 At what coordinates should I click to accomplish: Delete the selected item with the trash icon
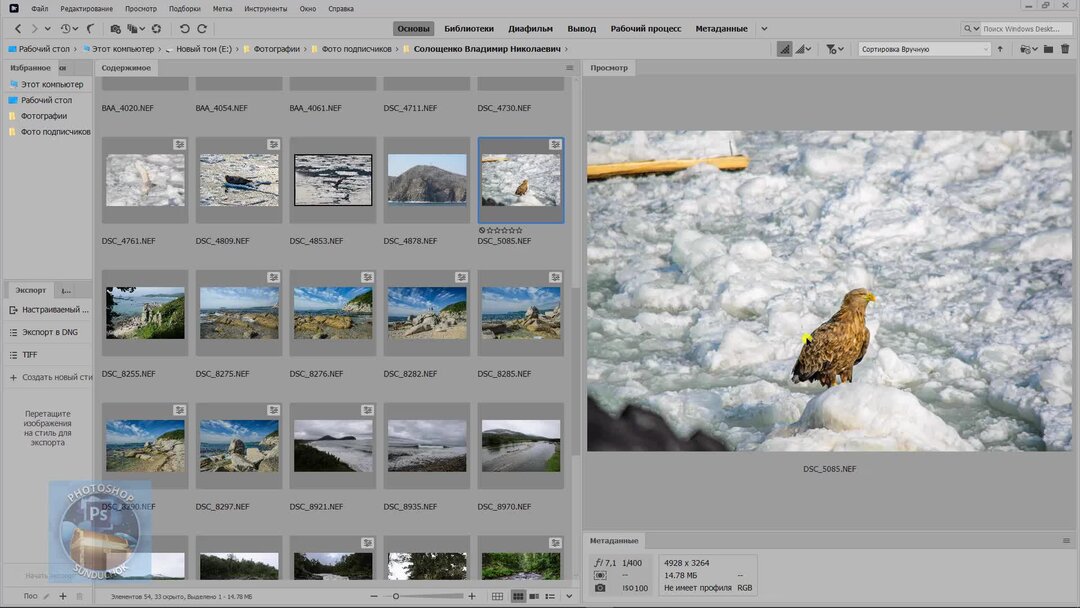tap(1065, 49)
